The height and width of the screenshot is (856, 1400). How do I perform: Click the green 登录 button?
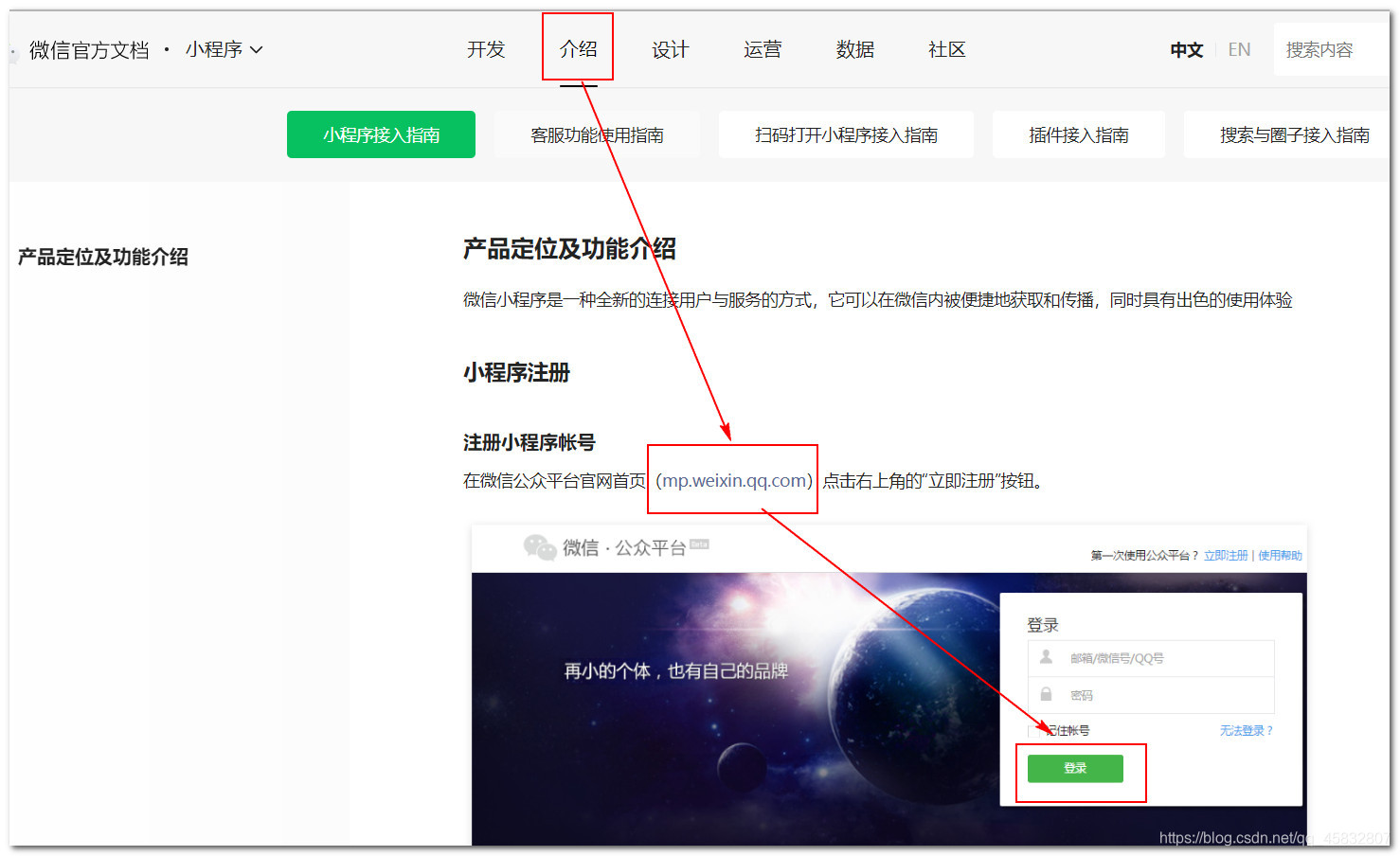[x=1075, y=768]
